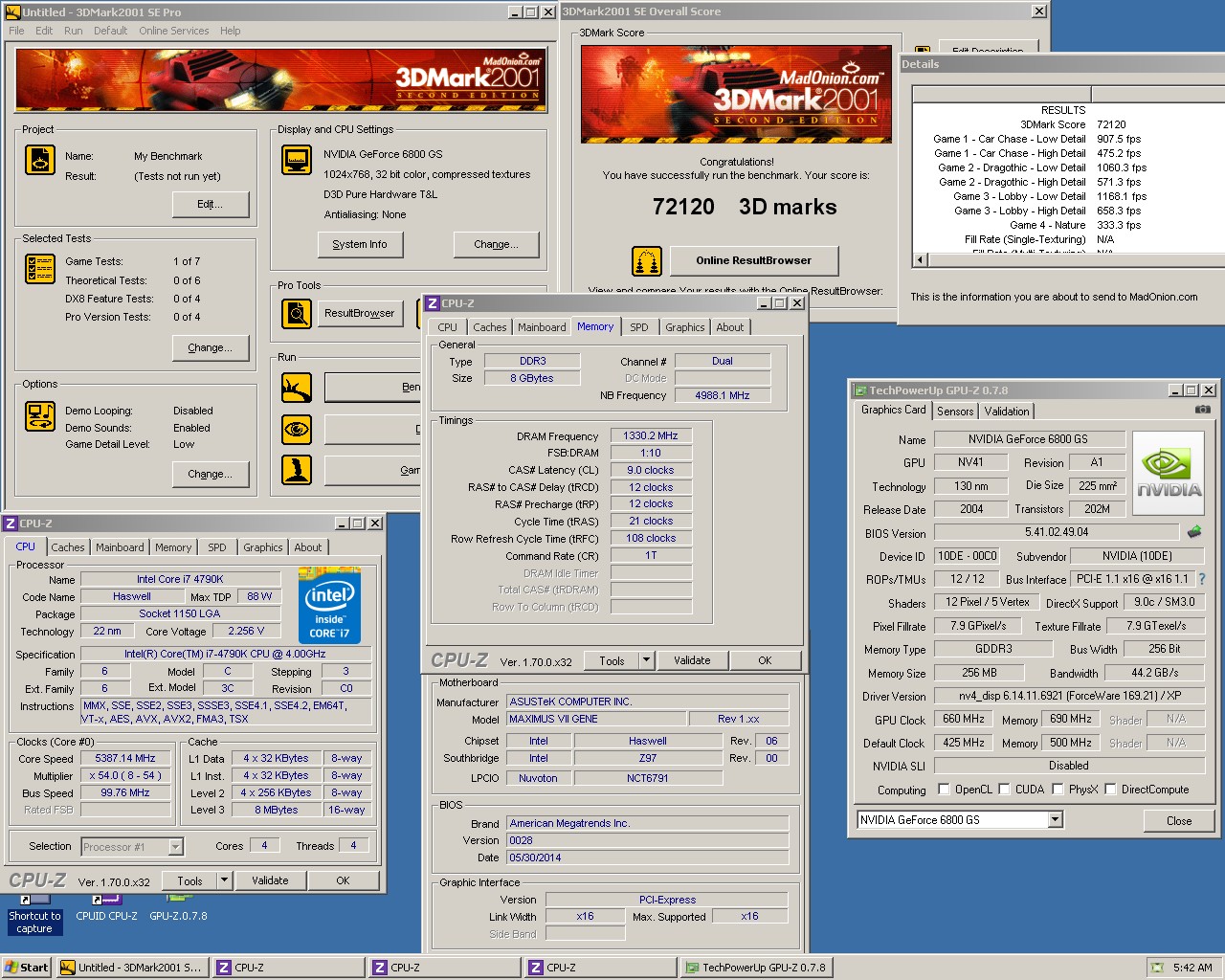Click the Online ResultBrowser button
The image size is (1225, 980).
pos(753,260)
